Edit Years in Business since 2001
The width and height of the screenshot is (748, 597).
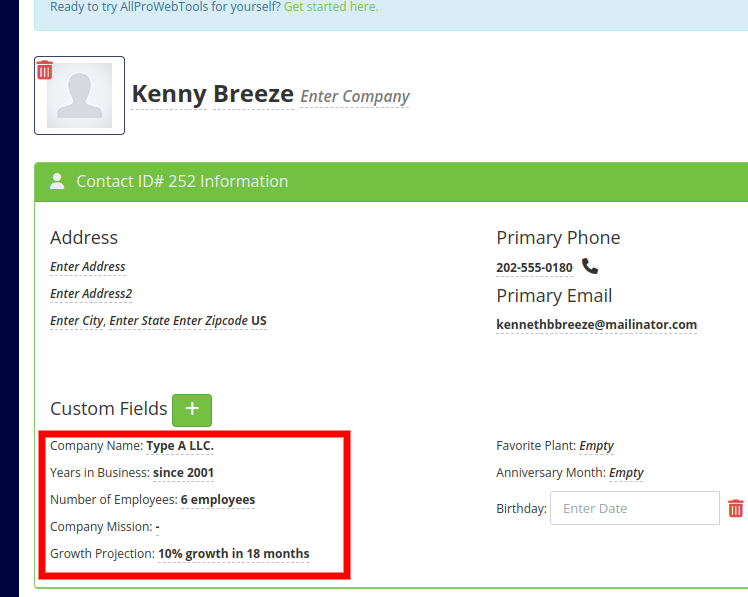pyautogui.click(x=183, y=472)
